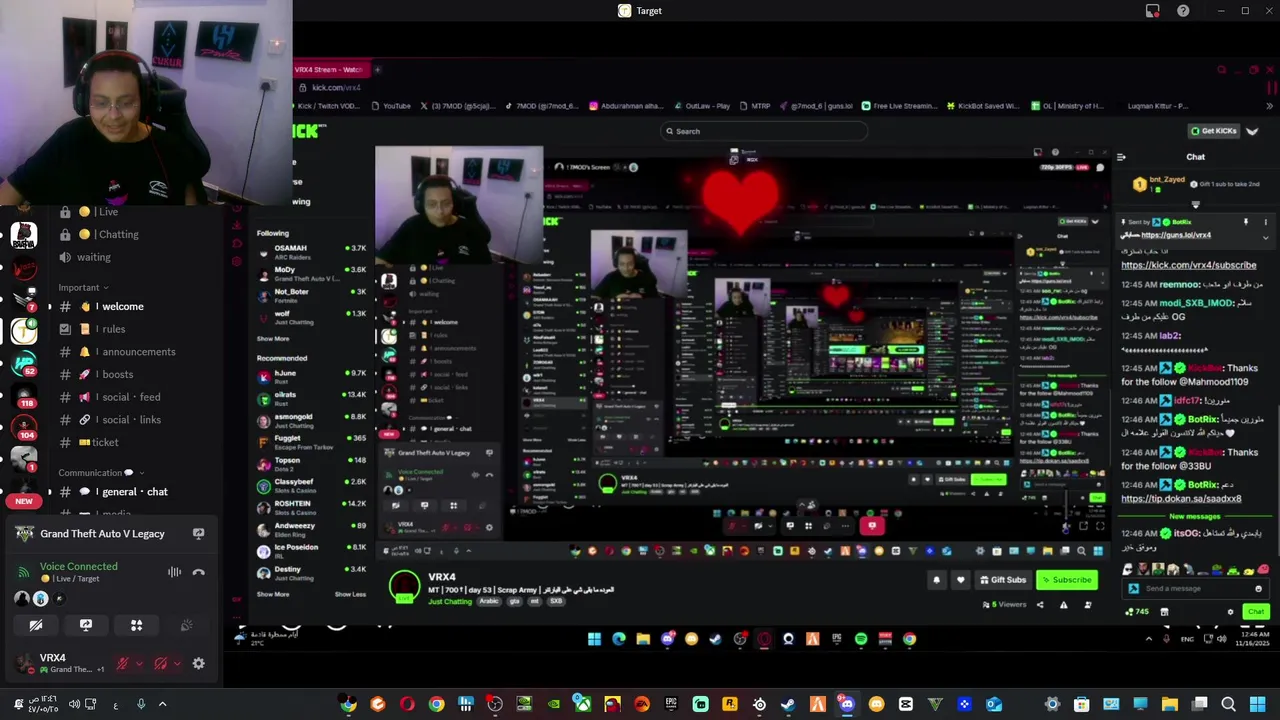This screenshot has width=1280, height=720.
Task: Open kick.com/vrx4/subscribe chat link
Action: point(1188,265)
